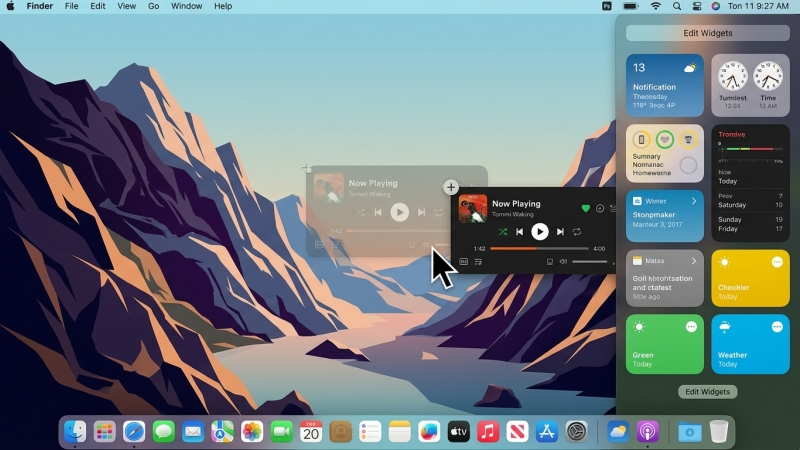This screenshot has height=450, width=800.
Task: Open the File menu
Action: (x=71, y=6)
